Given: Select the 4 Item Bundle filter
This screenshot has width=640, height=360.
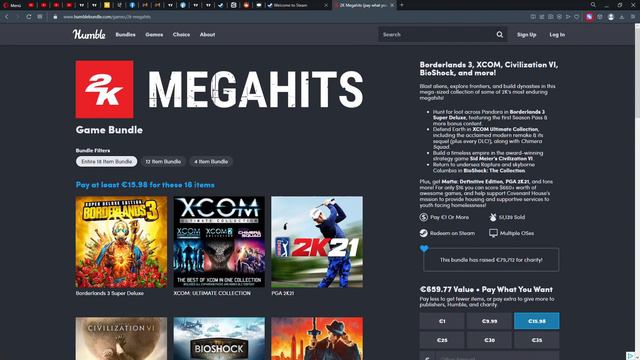Looking at the screenshot, I should click(x=211, y=162).
